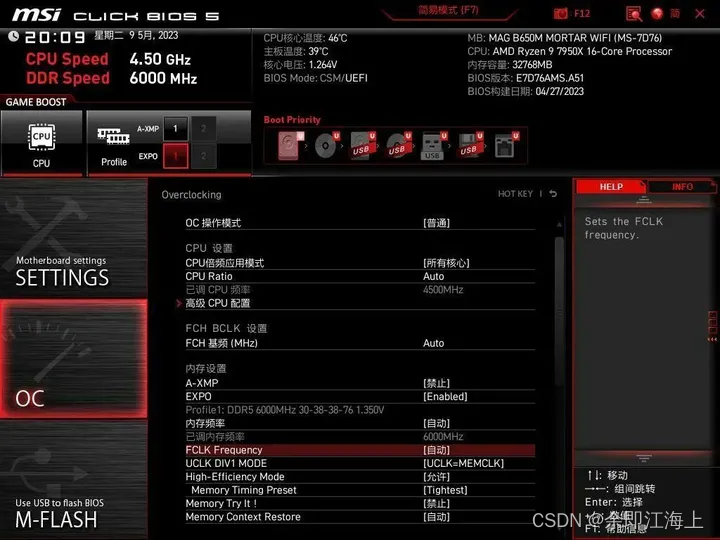Click the CPU核心温度 46°C reading

(x=305, y=38)
